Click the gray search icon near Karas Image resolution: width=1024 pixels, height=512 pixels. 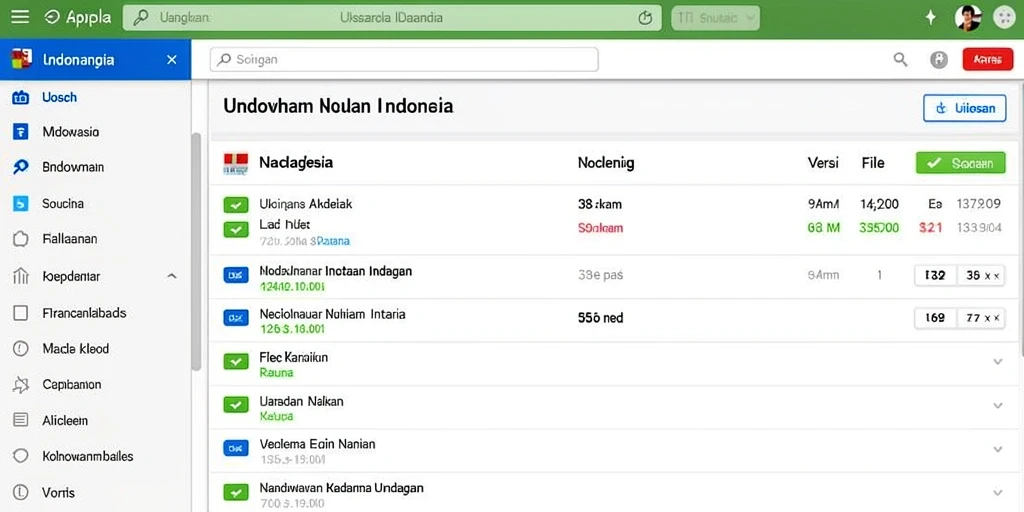[901, 60]
